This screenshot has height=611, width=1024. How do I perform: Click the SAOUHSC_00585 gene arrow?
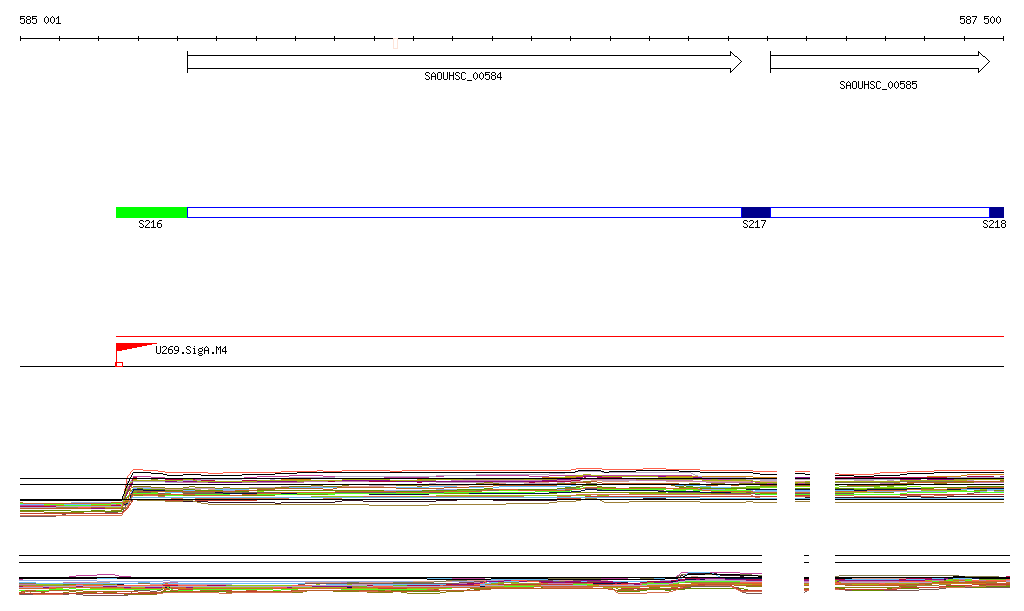tap(879, 62)
